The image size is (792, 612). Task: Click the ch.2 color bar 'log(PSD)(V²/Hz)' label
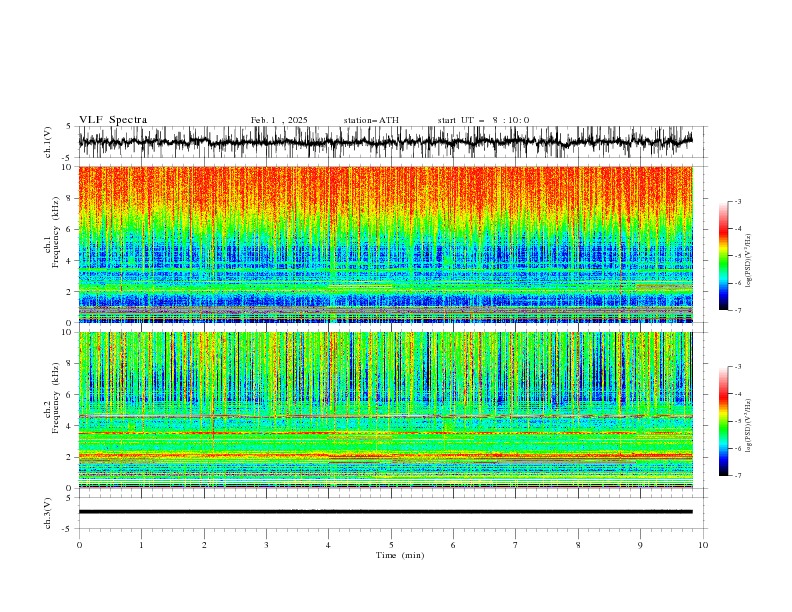point(750,426)
